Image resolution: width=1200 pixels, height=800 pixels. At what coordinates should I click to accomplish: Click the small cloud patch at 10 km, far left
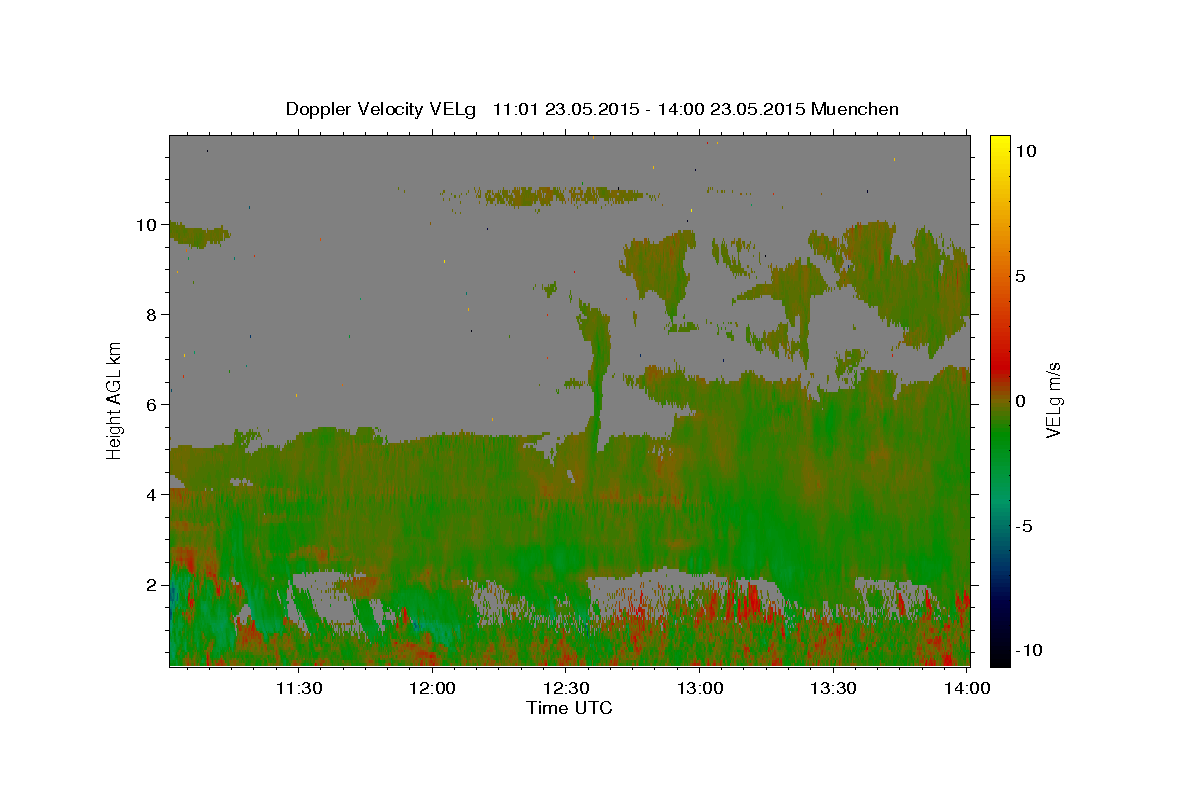tap(198, 235)
